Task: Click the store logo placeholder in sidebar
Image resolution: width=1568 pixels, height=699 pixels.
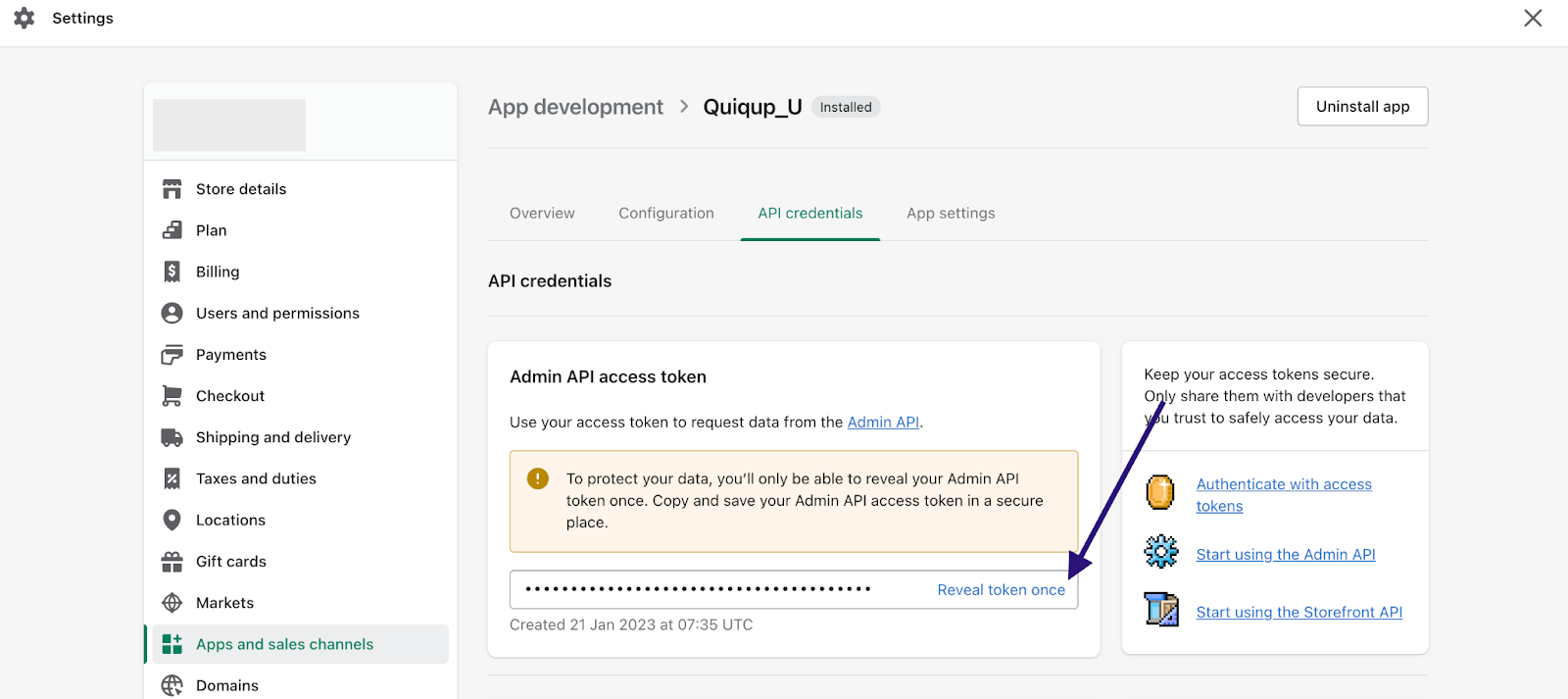Action: click(x=229, y=125)
